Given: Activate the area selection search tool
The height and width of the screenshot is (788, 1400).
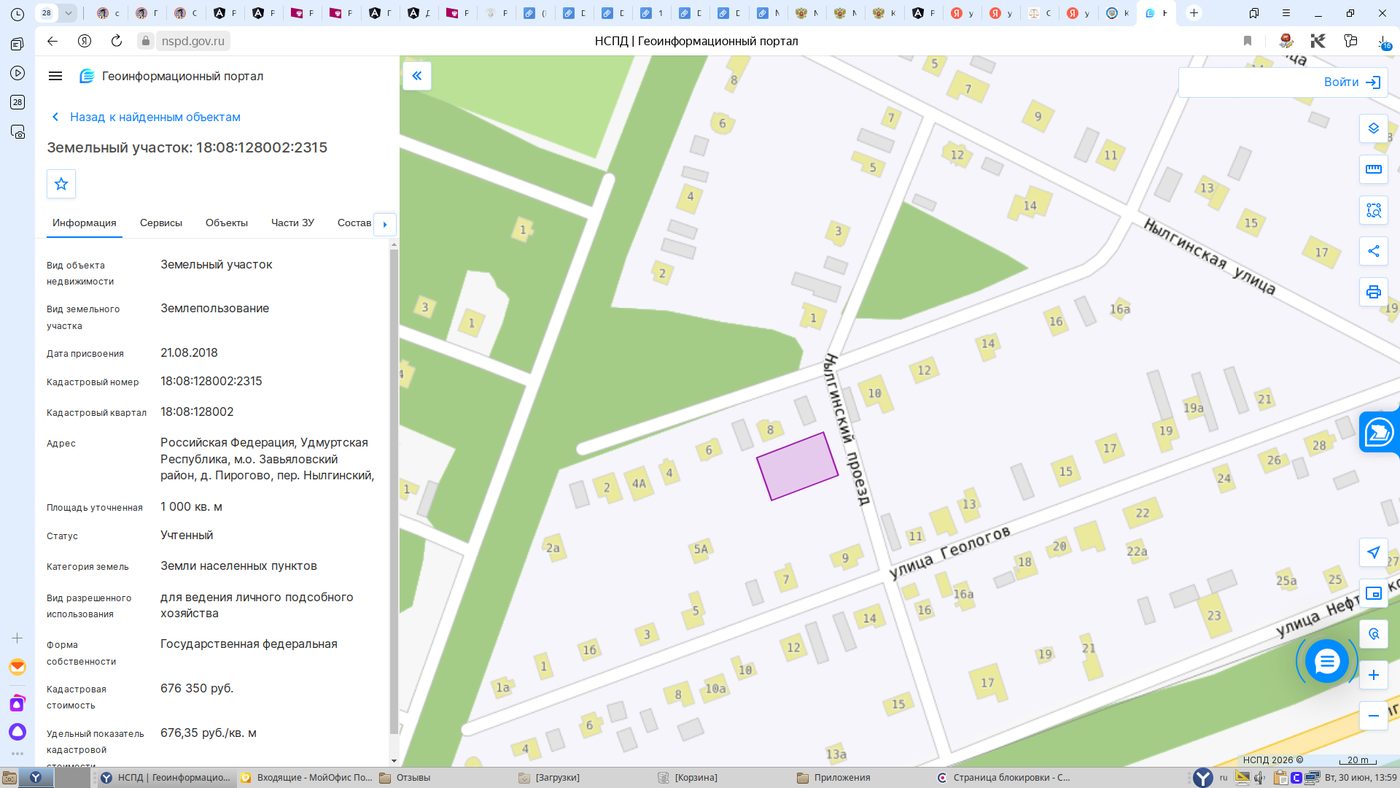Looking at the screenshot, I should tap(1373, 210).
